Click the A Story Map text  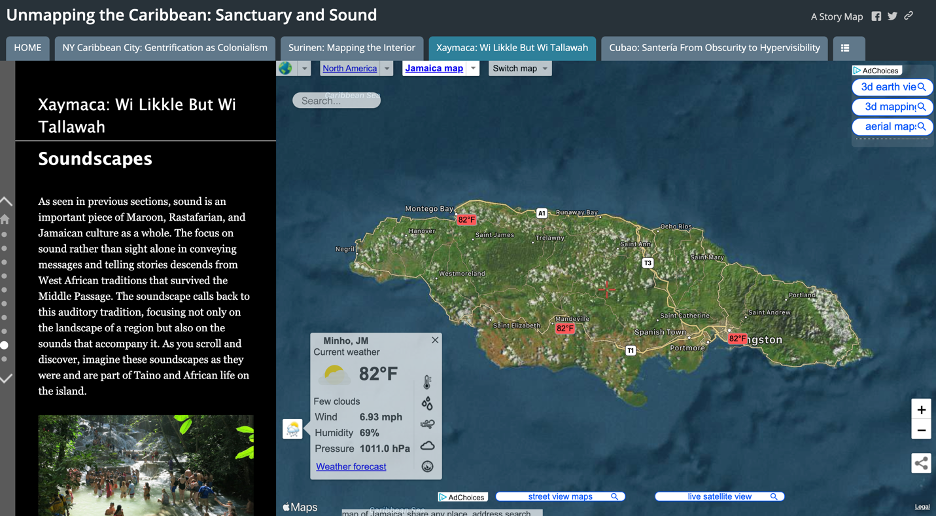click(x=836, y=17)
